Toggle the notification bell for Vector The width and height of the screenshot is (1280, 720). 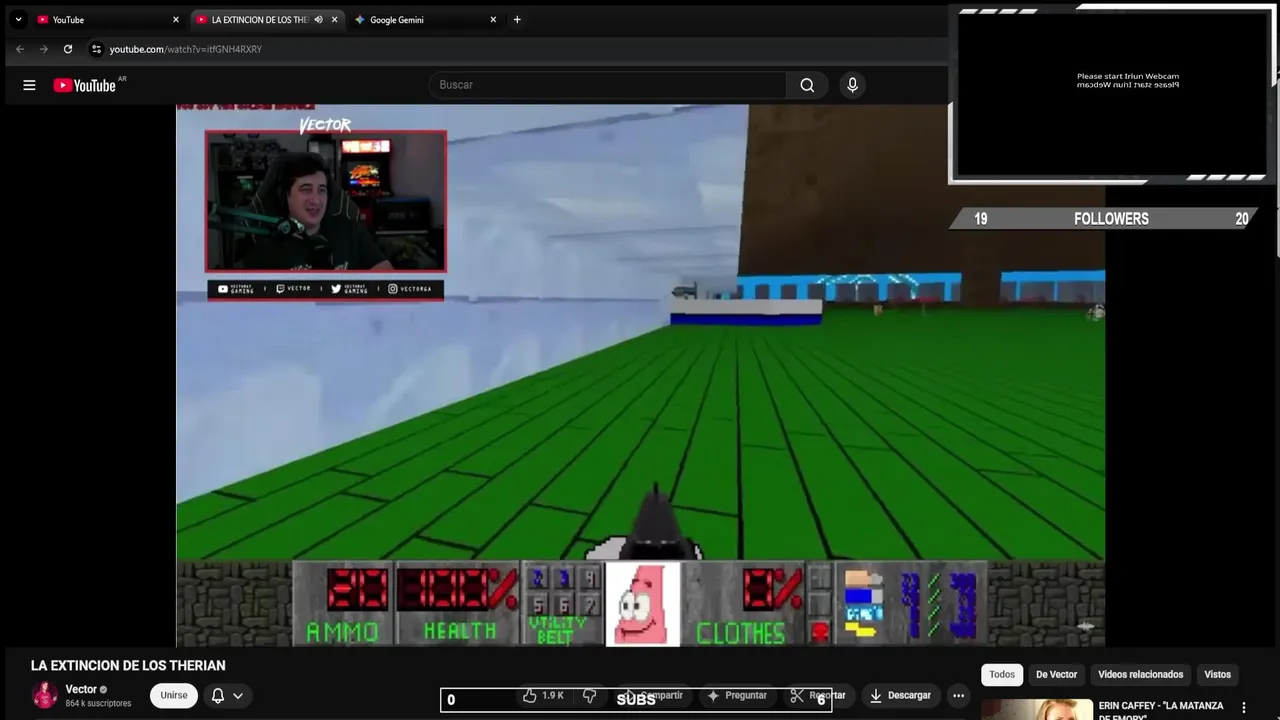(x=217, y=695)
